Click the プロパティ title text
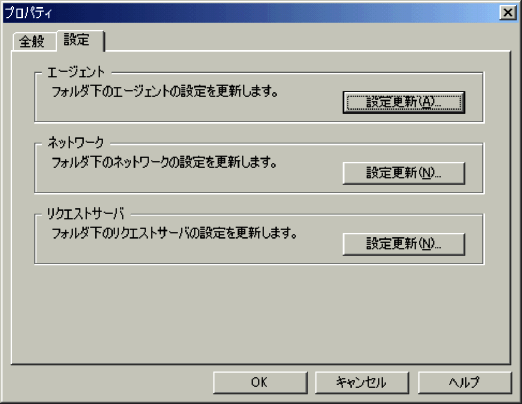The width and height of the screenshot is (522, 404). pyautogui.click(x=28, y=13)
